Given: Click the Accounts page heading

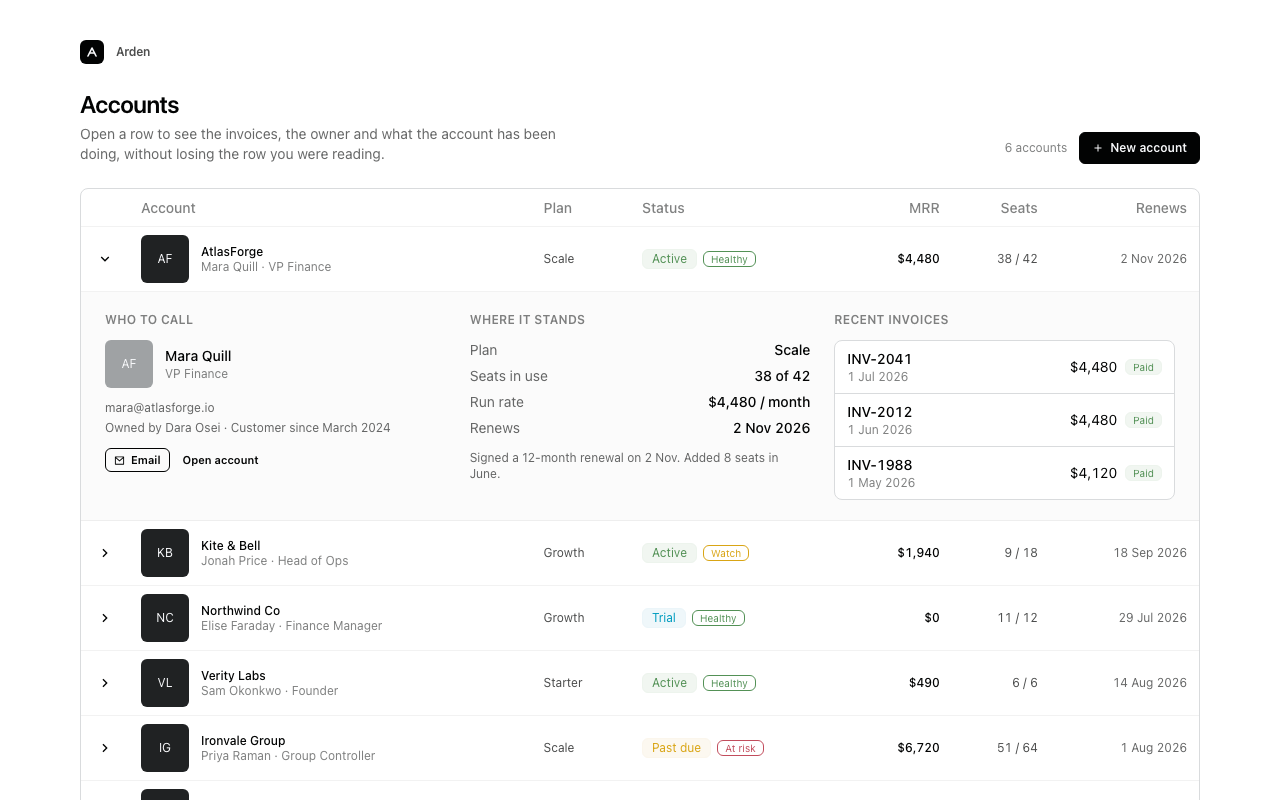Looking at the screenshot, I should [x=130, y=105].
